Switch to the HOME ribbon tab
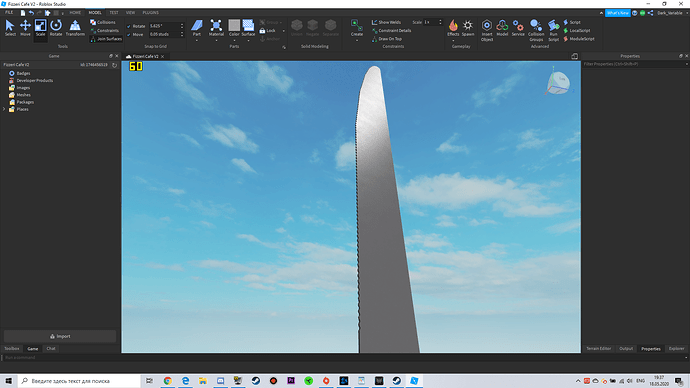This screenshot has width=690, height=388. 75,13
